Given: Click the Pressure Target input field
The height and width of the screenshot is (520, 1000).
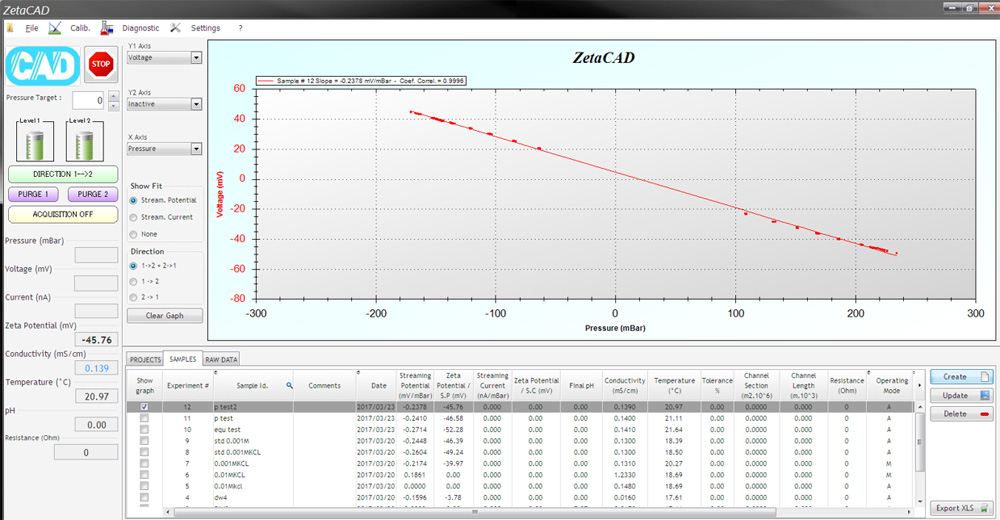Looking at the screenshot, I should pos(88,100).
